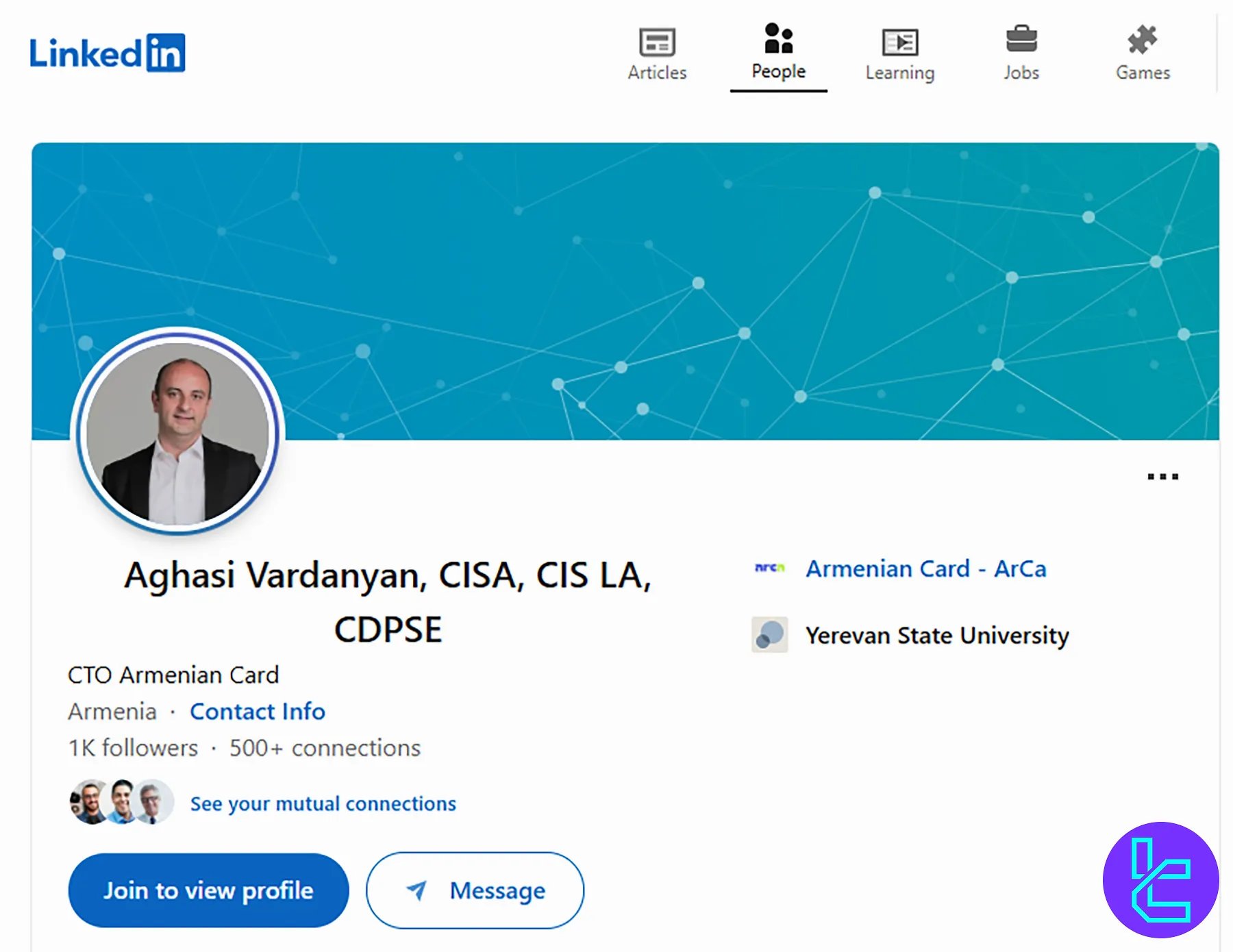Screen dimensions: 1233x952
Task: Click the Jobs briefcase icon
Action: coord(1021,40)
